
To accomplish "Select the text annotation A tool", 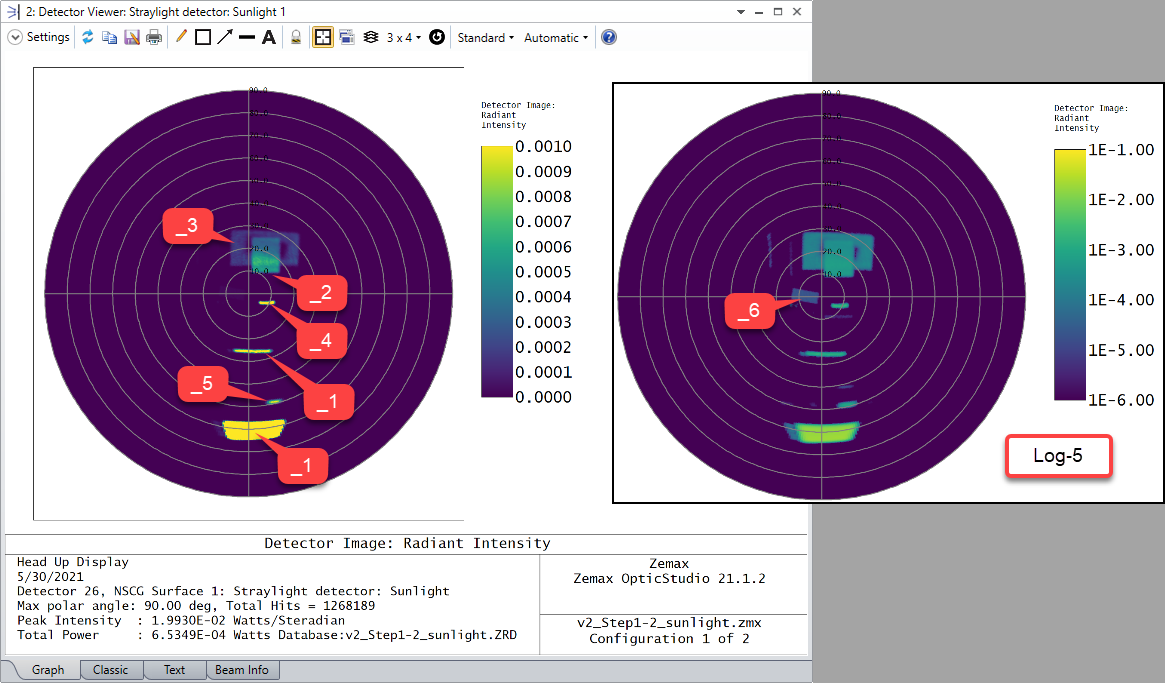I will point(269,37).
